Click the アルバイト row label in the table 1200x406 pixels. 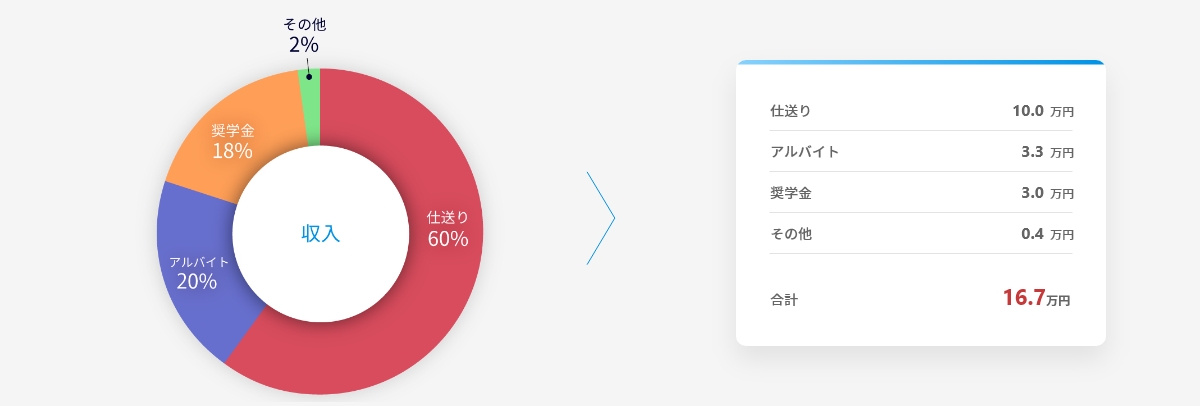point(804,152)
